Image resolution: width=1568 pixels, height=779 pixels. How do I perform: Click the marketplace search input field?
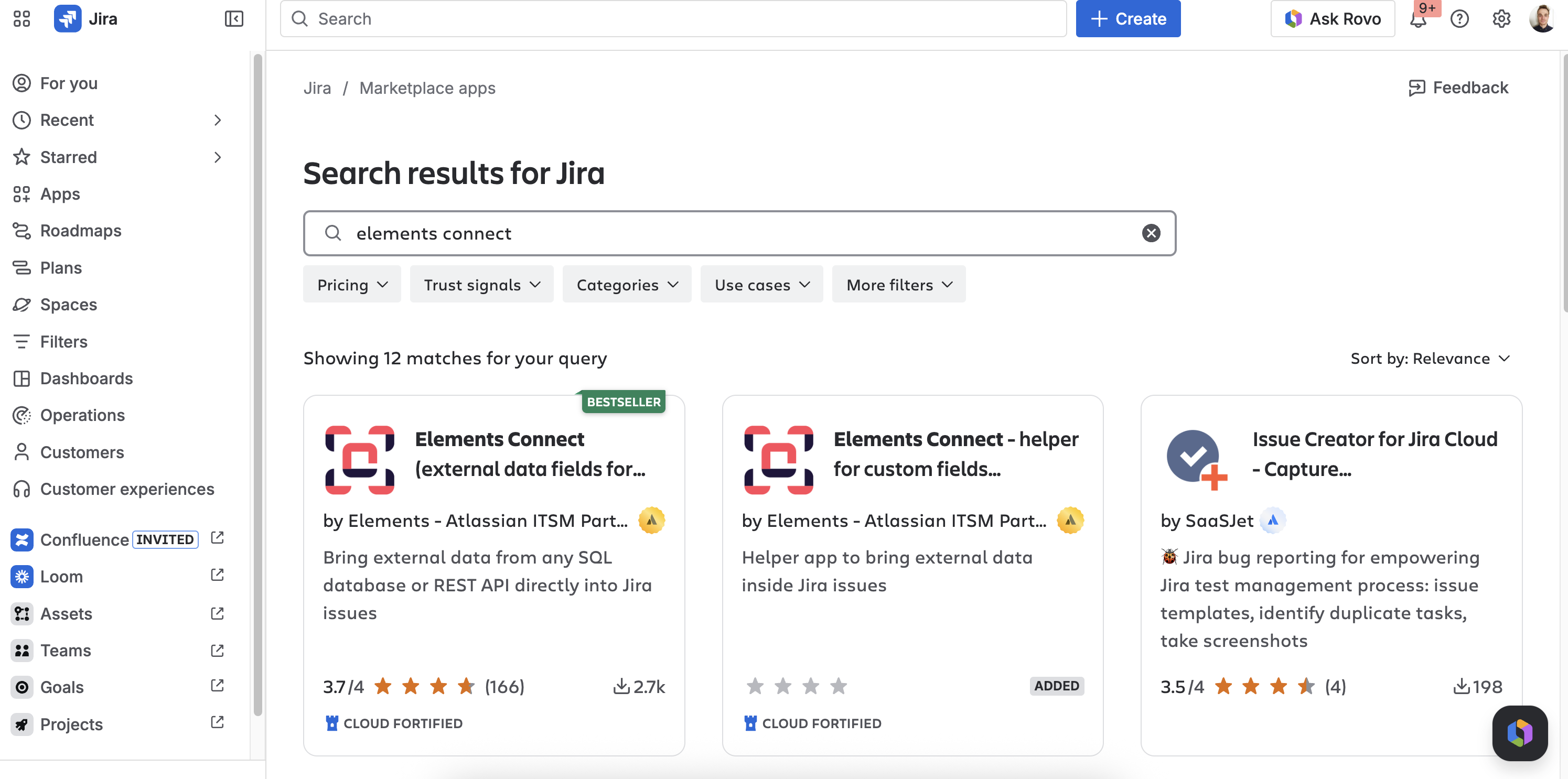(x=739, y=233)
